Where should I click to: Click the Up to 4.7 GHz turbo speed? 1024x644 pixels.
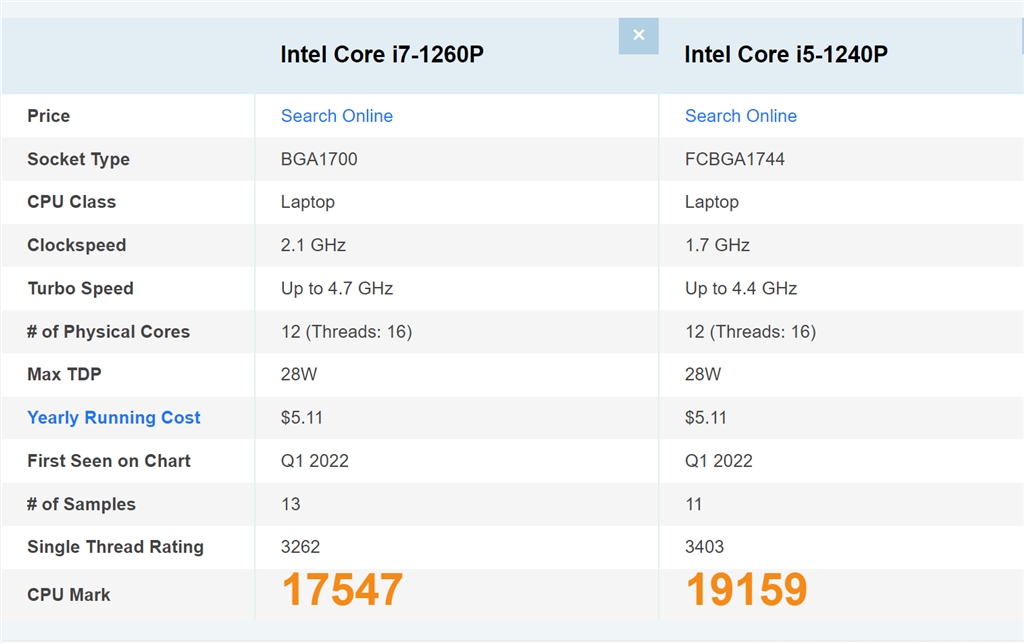[337, 289]
